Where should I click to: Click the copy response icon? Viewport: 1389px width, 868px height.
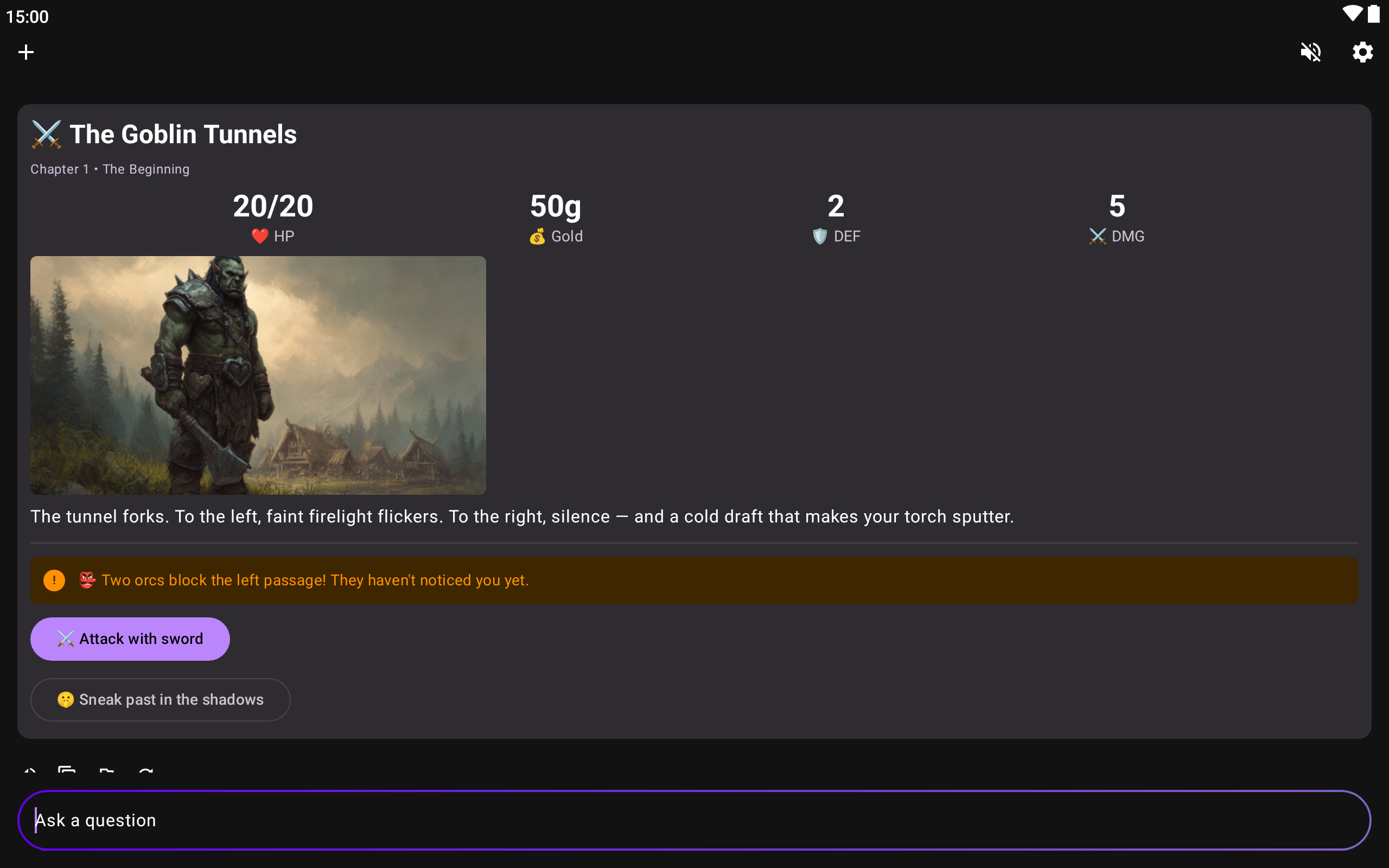67,769
